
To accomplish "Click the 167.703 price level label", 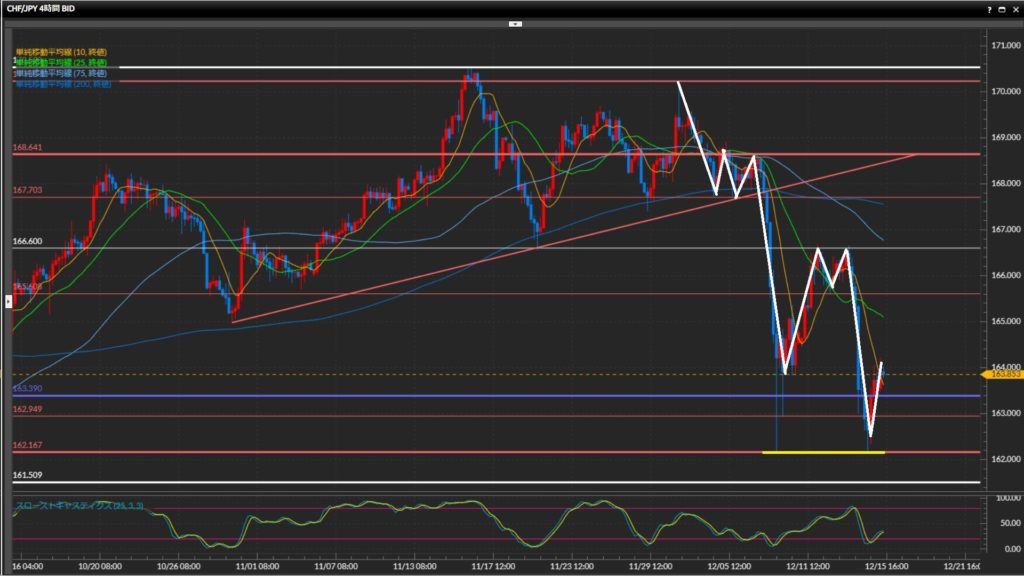I will point(27,190).
